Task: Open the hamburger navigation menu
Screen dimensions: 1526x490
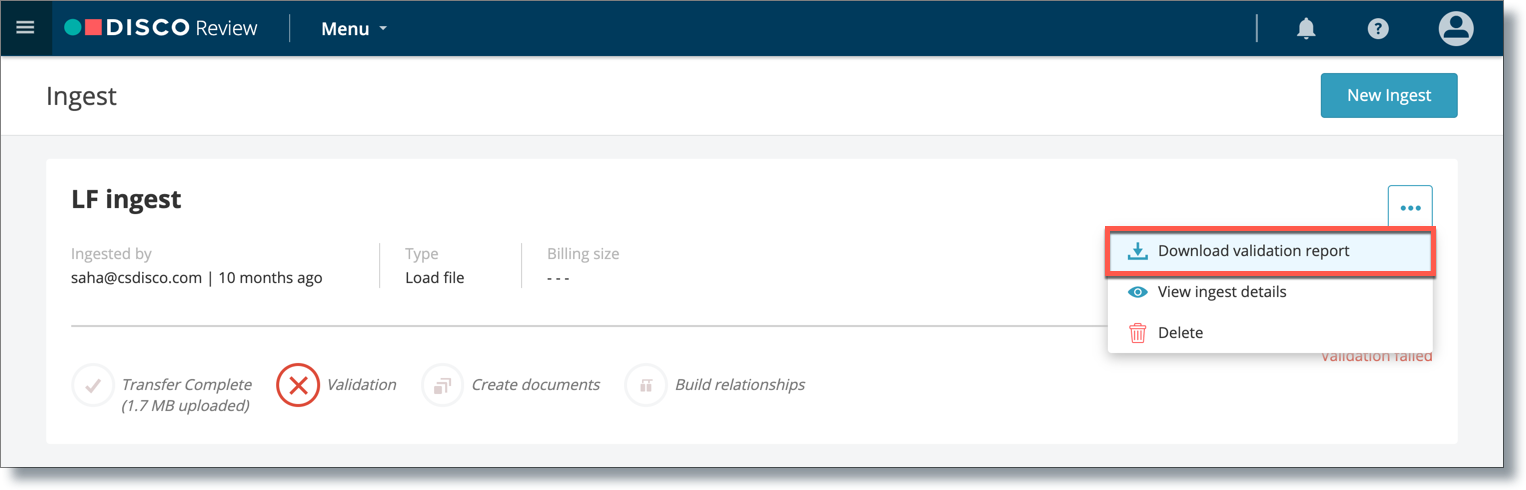Action: click(x=25, y=28)
